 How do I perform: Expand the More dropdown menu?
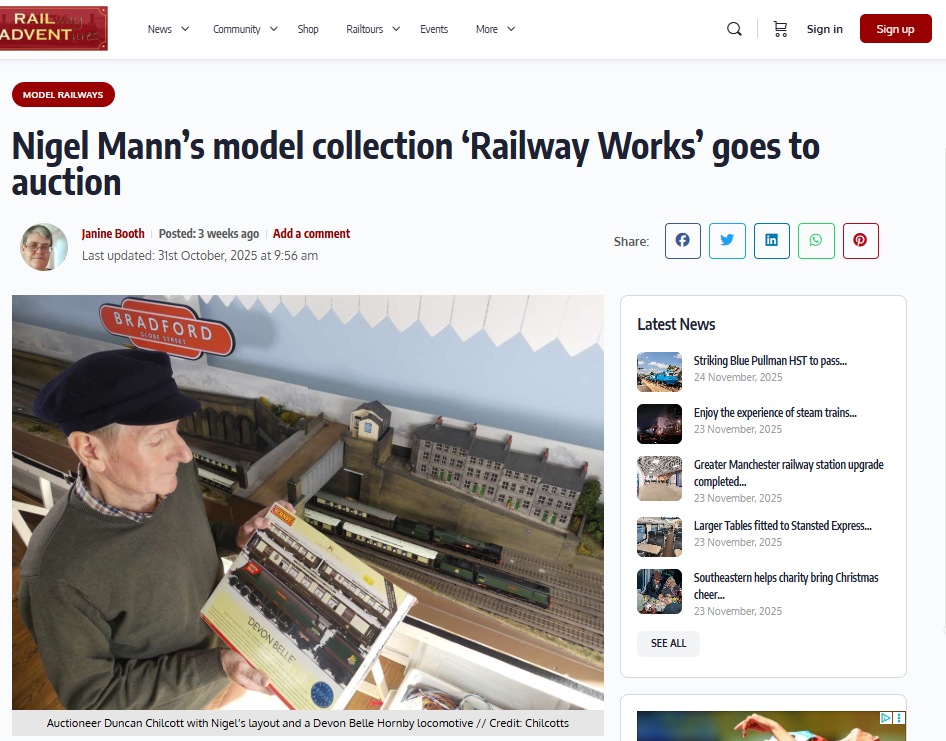pos(495,29)
